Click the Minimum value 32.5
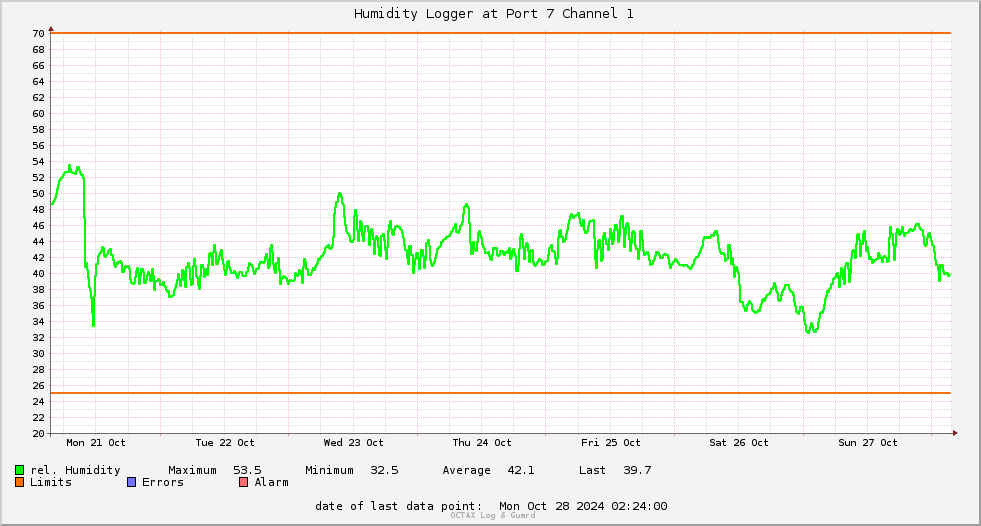Screen dimensions: 981x526 384,470
